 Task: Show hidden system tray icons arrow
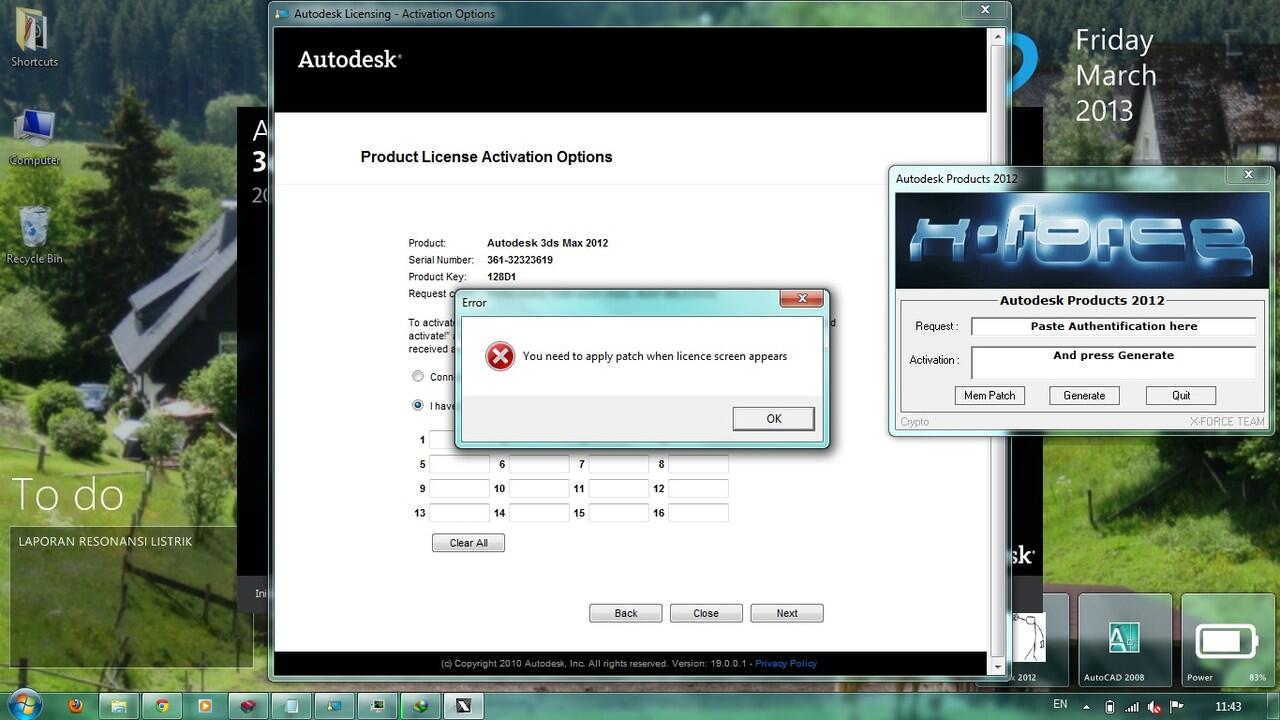tap(1089, 706)
